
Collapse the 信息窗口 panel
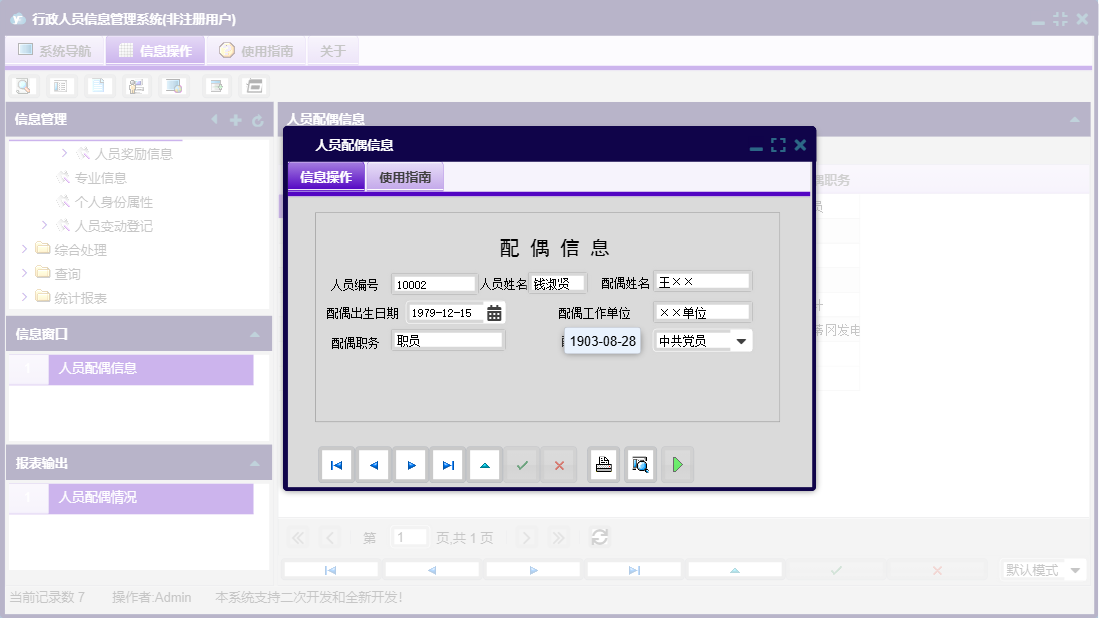coord(255,334)
